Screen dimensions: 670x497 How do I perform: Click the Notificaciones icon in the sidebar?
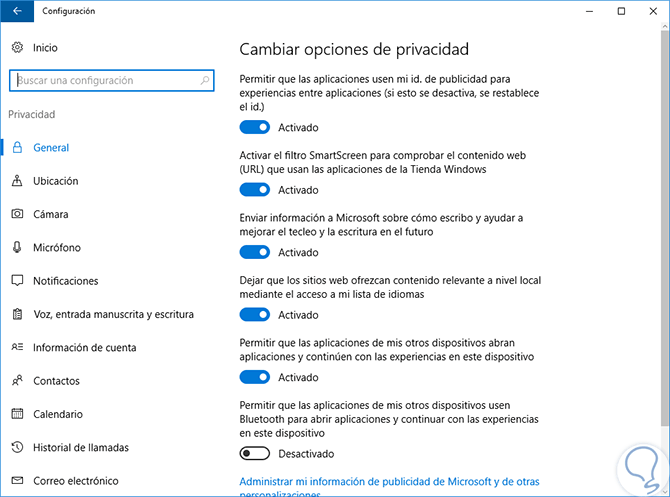pyautogui.click(x=17, y=281)
